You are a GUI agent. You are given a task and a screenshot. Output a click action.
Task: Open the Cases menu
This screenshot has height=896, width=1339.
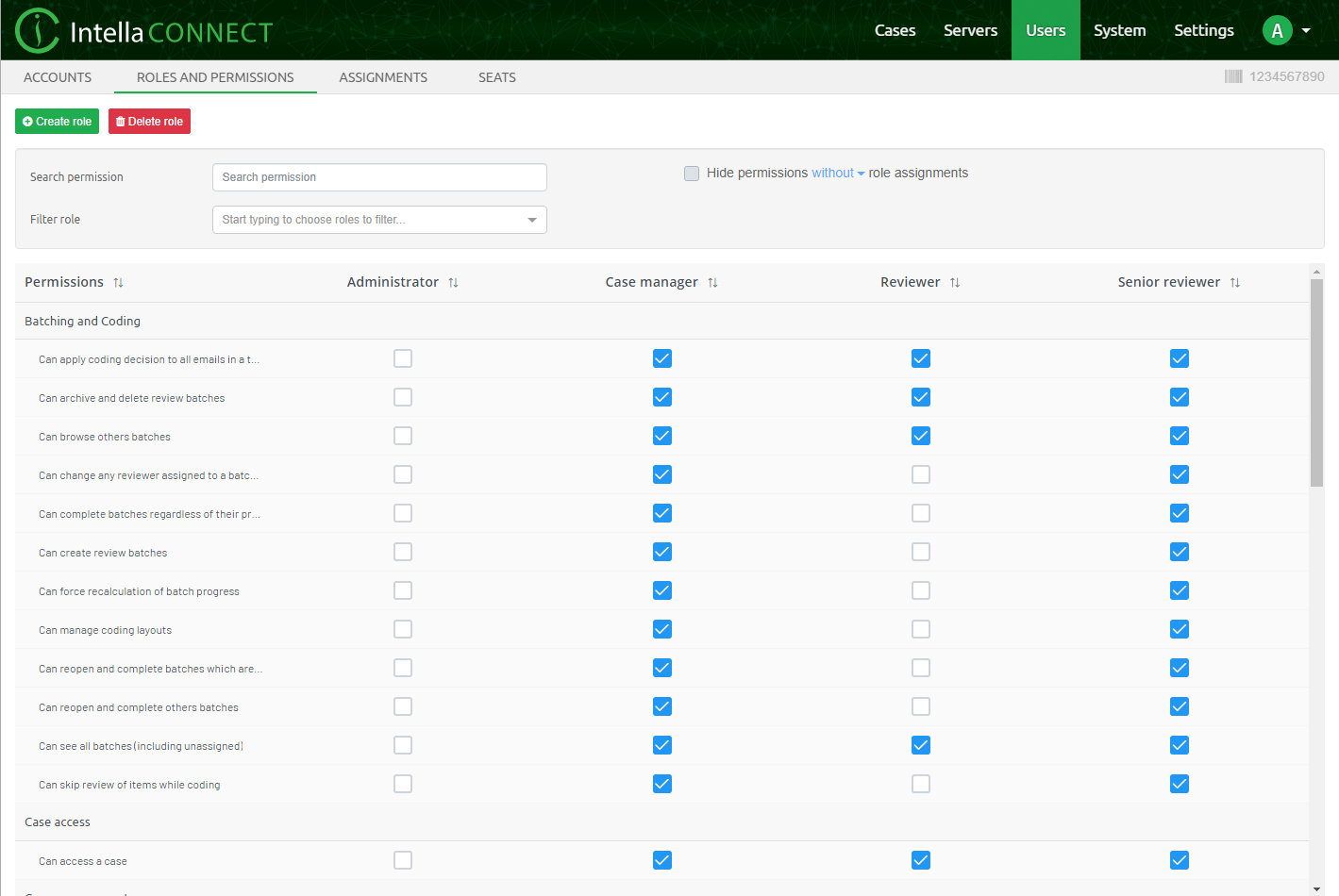pyautogui.click(x=895, y=30)
